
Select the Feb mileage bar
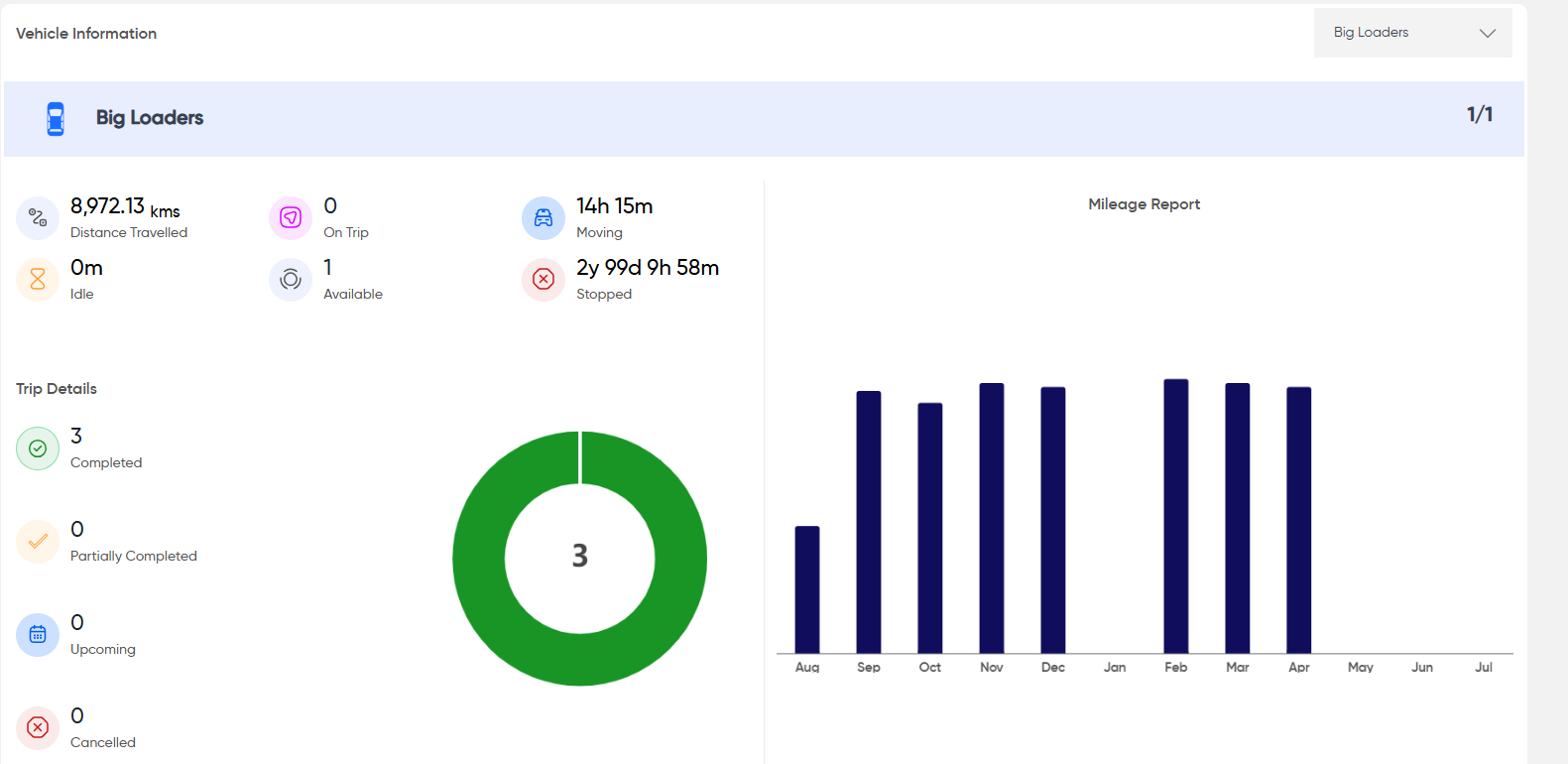pos(1176,516)
